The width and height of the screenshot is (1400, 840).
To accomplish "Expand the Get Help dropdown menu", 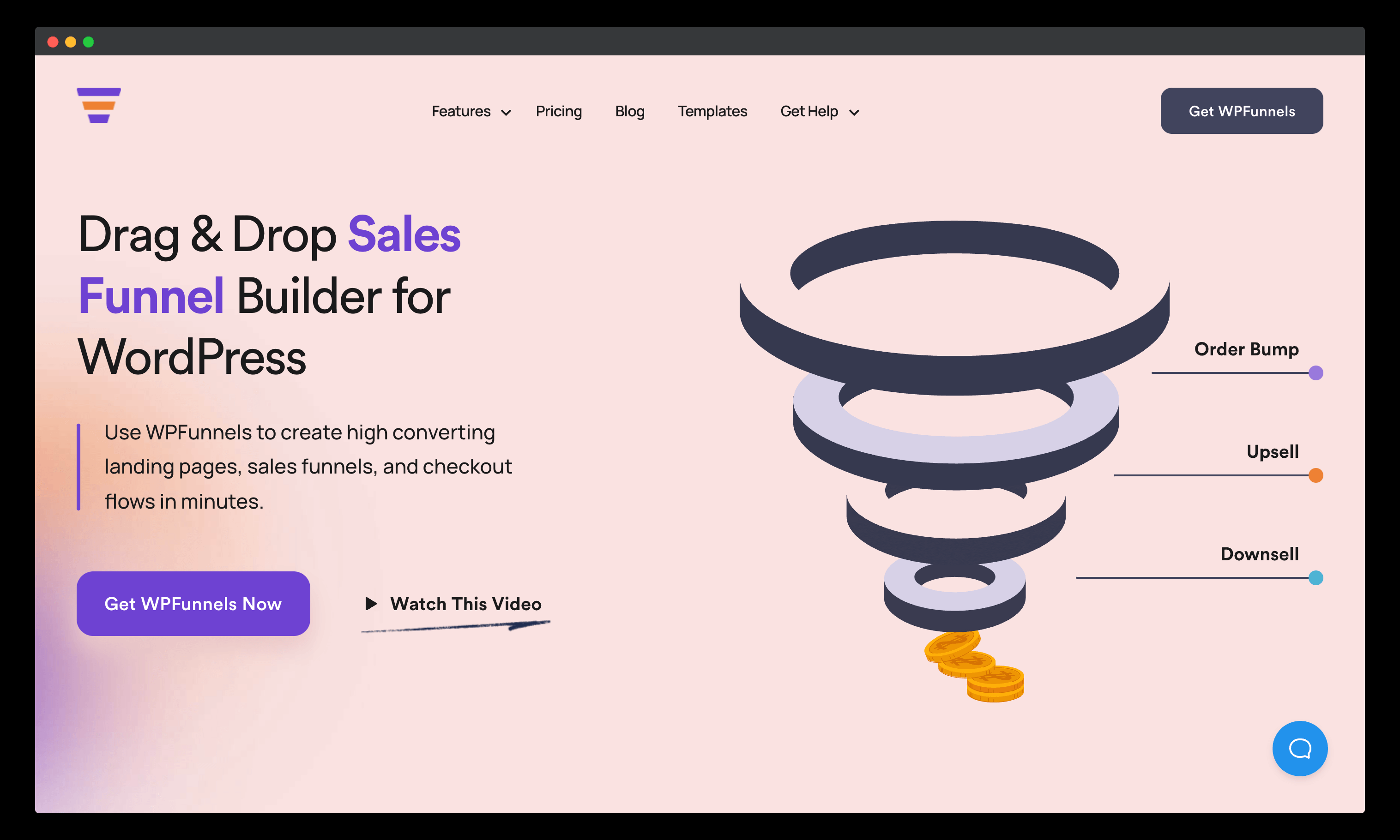I will (819, 111).
